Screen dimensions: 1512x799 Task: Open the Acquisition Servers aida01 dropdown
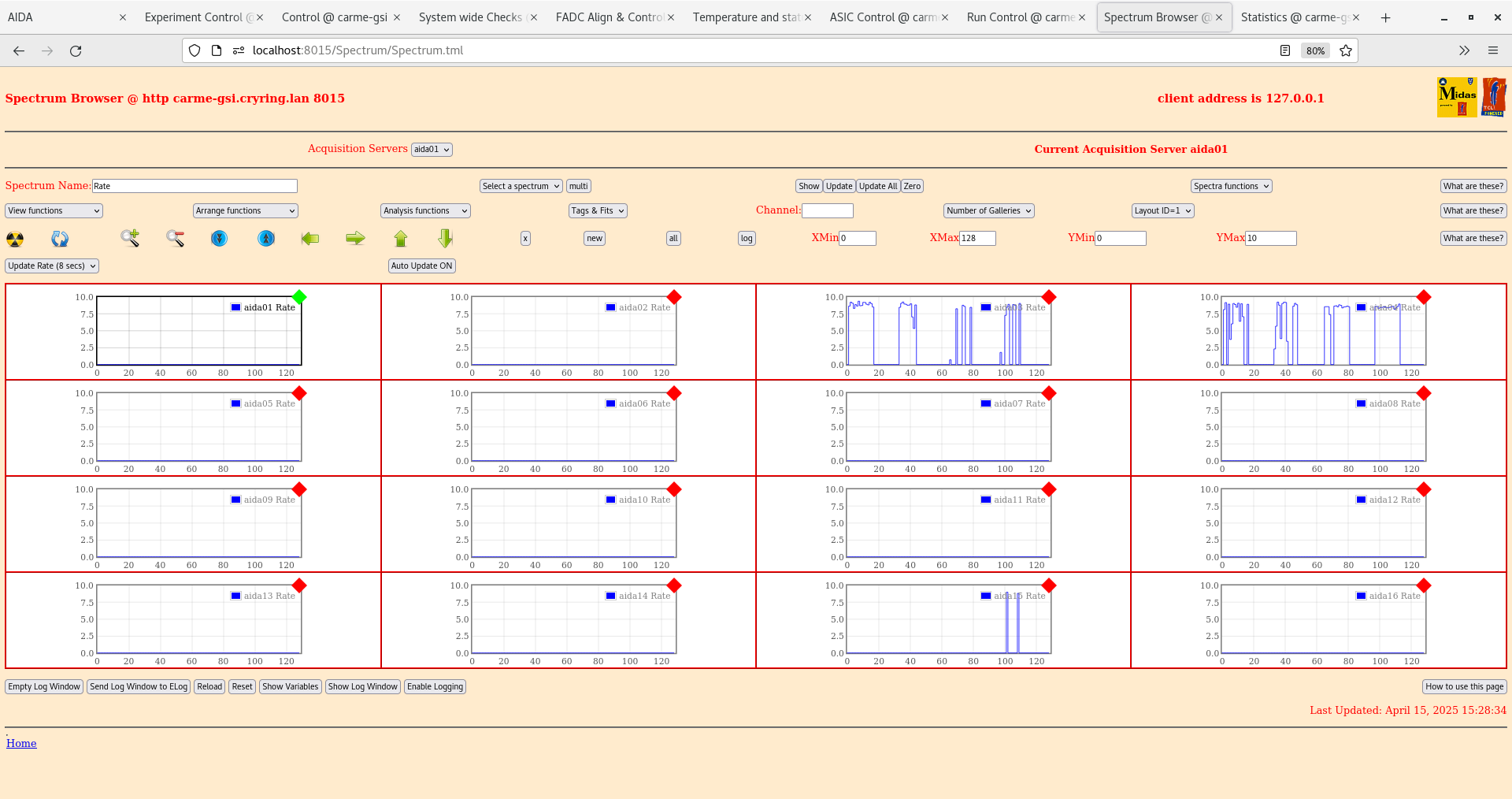coord(432,149)
